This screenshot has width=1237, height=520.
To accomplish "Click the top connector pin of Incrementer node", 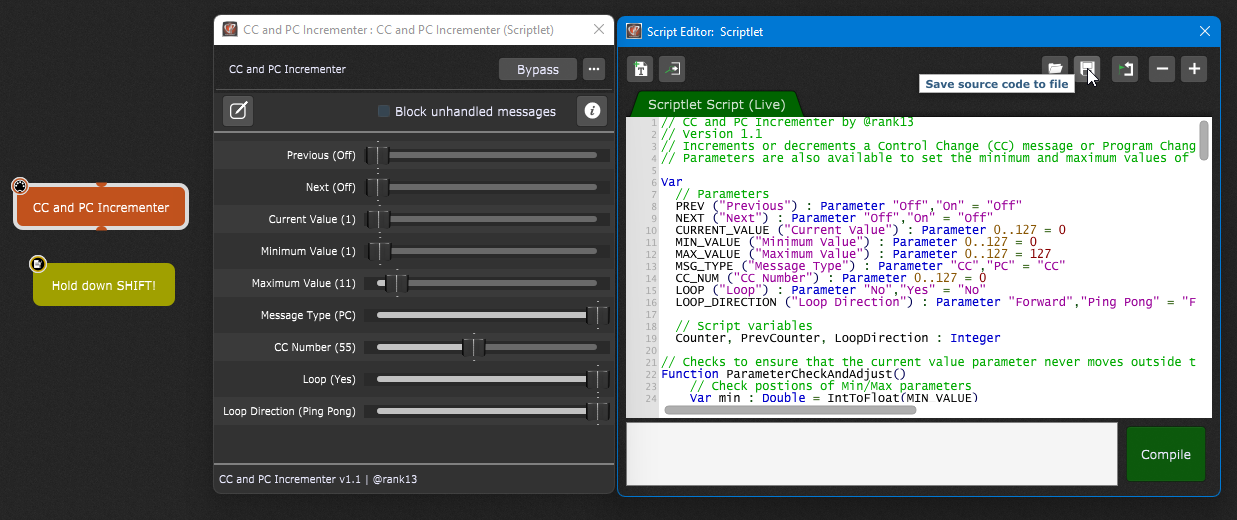I will [x=101, y=184].
